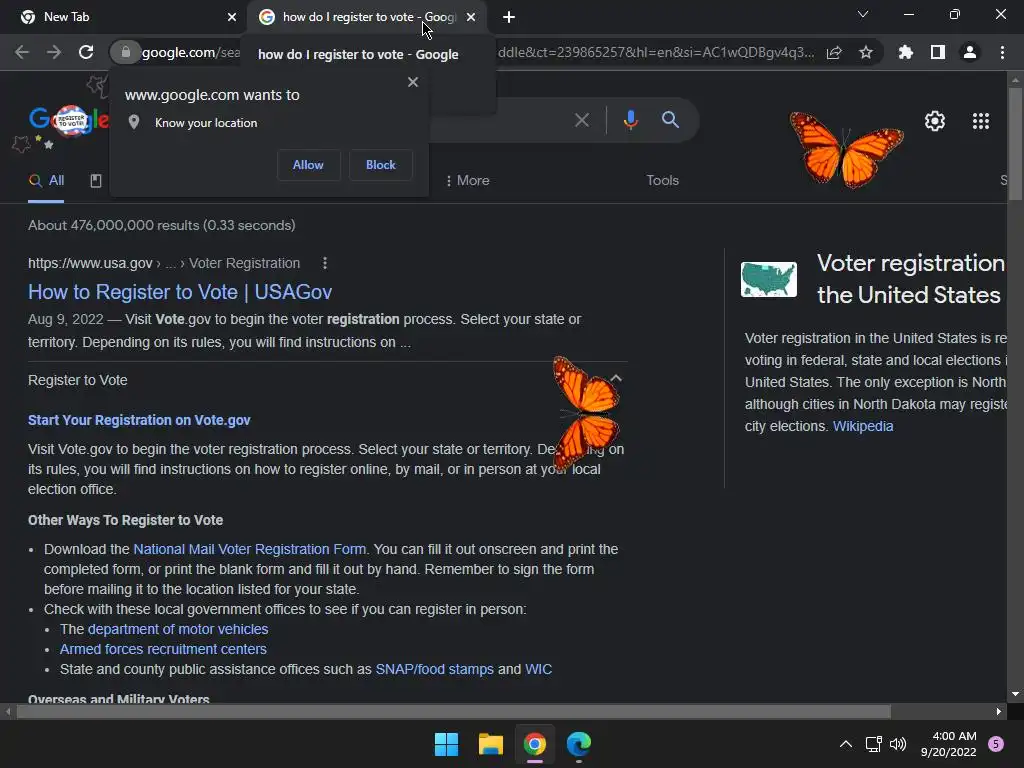Open the Google apps grid
The height and width of the screenshot is (768, 1024).
pos(981,121)
